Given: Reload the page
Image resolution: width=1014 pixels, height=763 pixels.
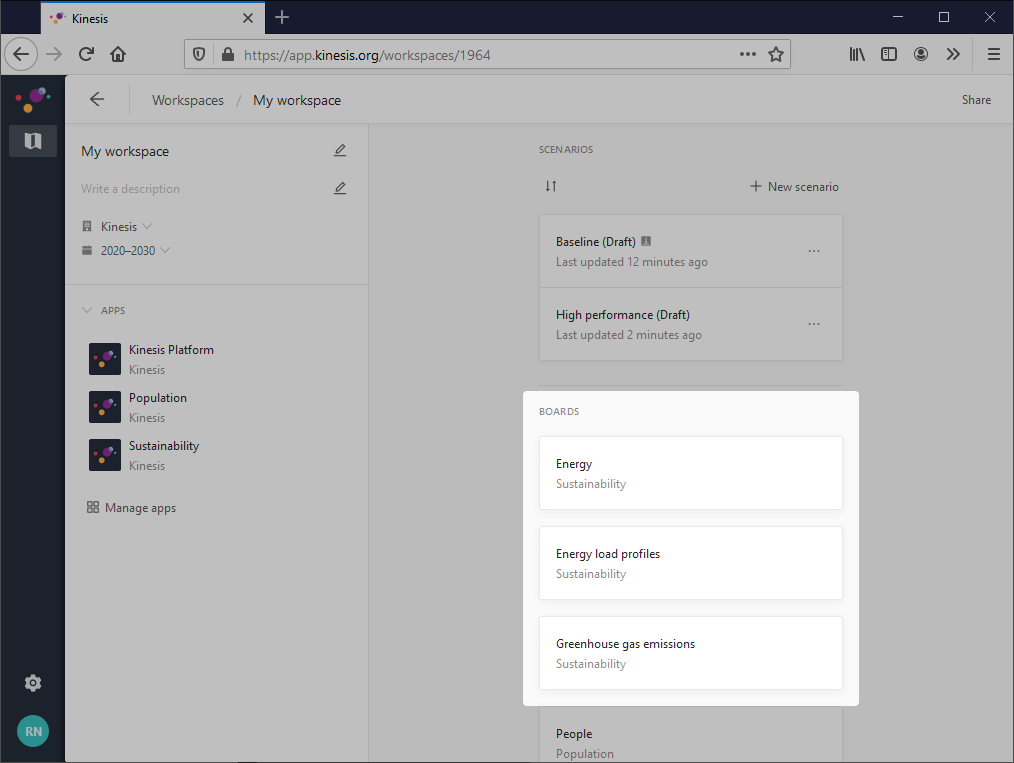Looking at the screenshot, I should (86, 54).
